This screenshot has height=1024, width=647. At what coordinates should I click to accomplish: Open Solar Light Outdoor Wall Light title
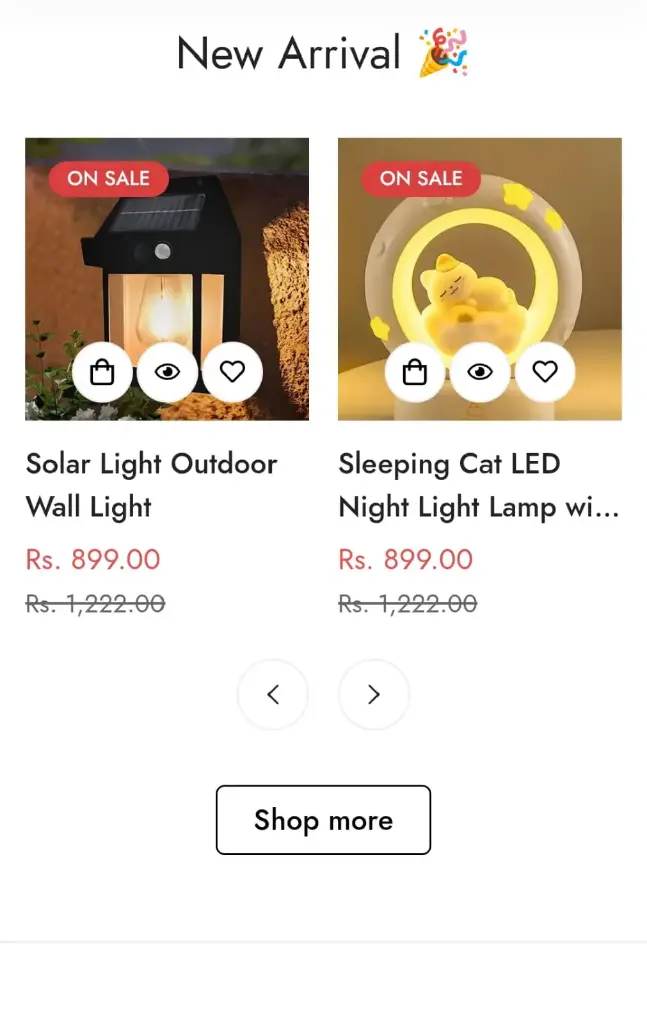(151, 485)
